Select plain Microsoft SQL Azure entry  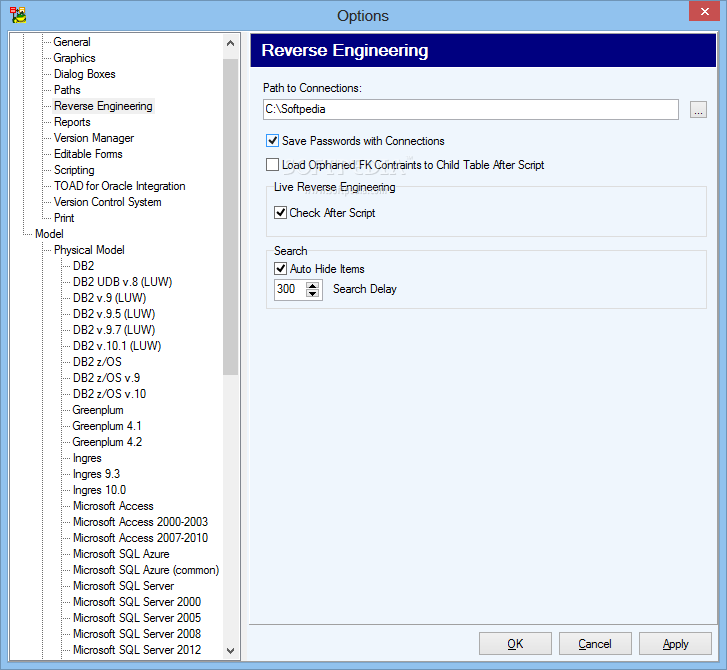(121, 554)
